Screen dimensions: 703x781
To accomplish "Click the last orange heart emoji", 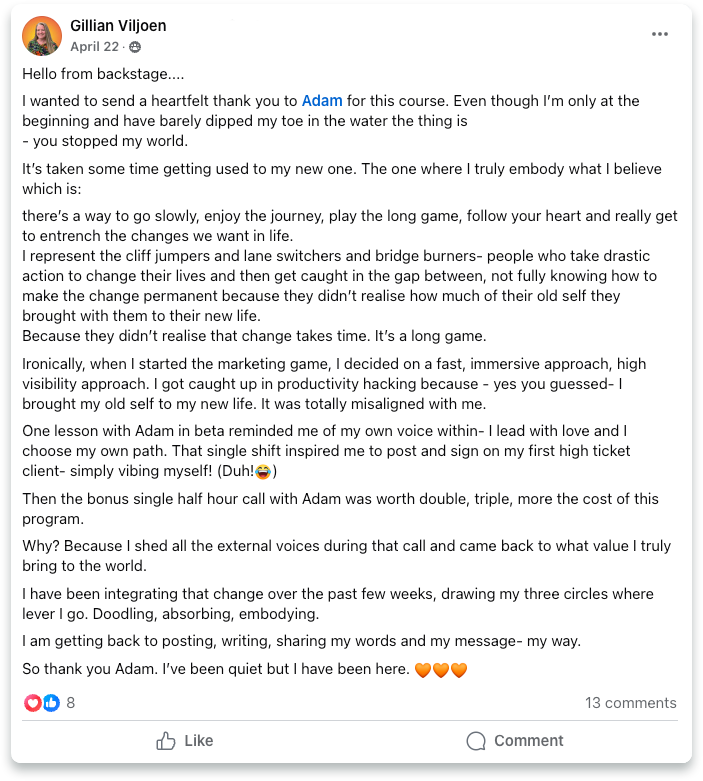I will click(459, 670).
